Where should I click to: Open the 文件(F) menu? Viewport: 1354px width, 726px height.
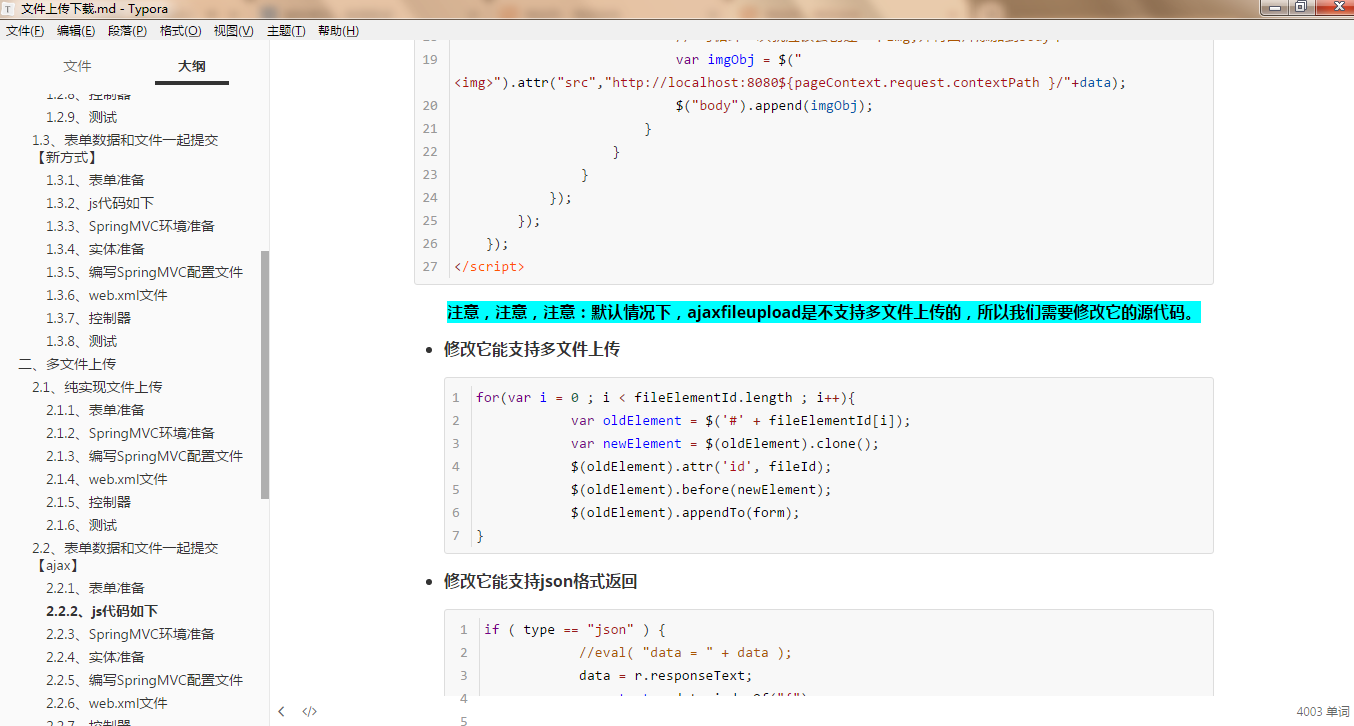tap(25, 31)
